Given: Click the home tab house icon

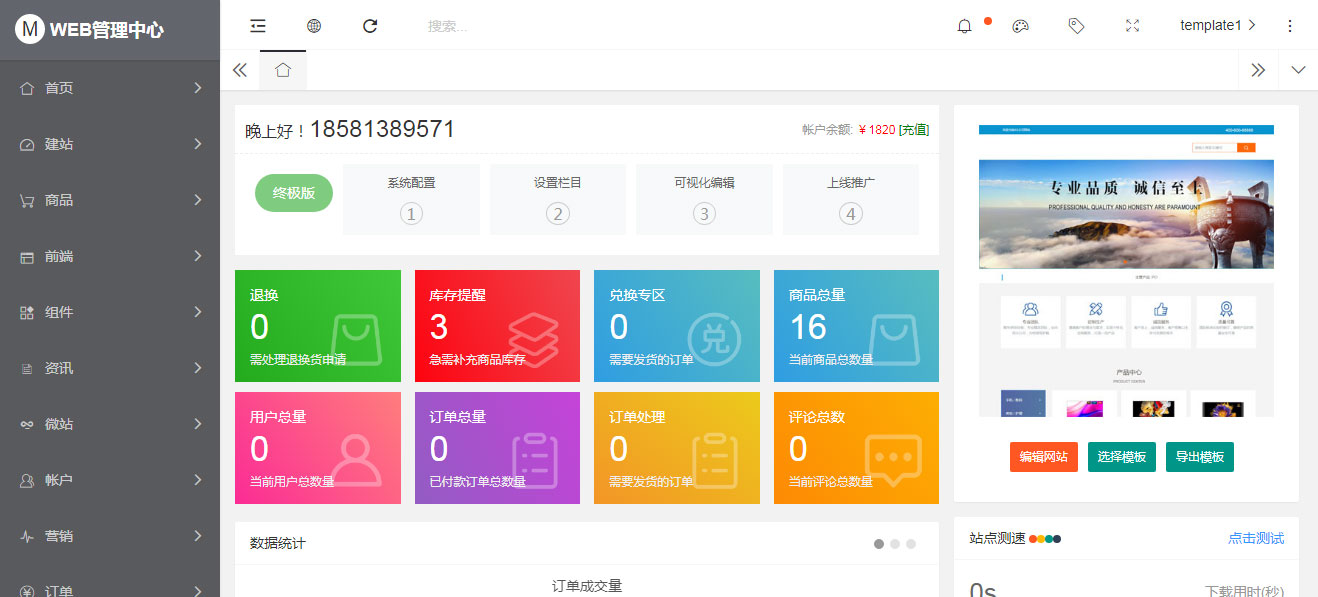Looking at the screenshot, I should [x=283, y=69].
